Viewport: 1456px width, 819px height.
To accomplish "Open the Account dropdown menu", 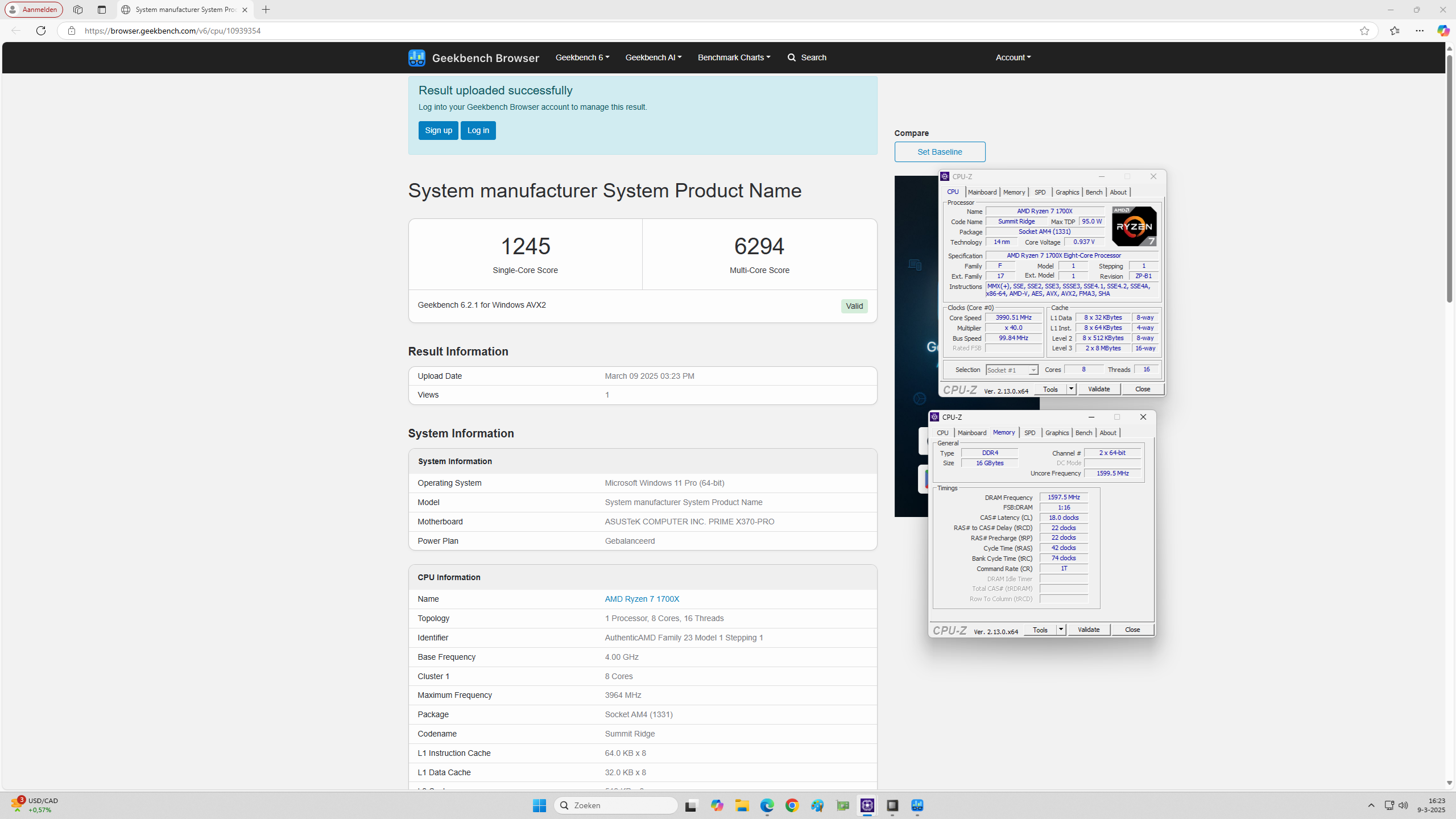I will (1013, 57).
